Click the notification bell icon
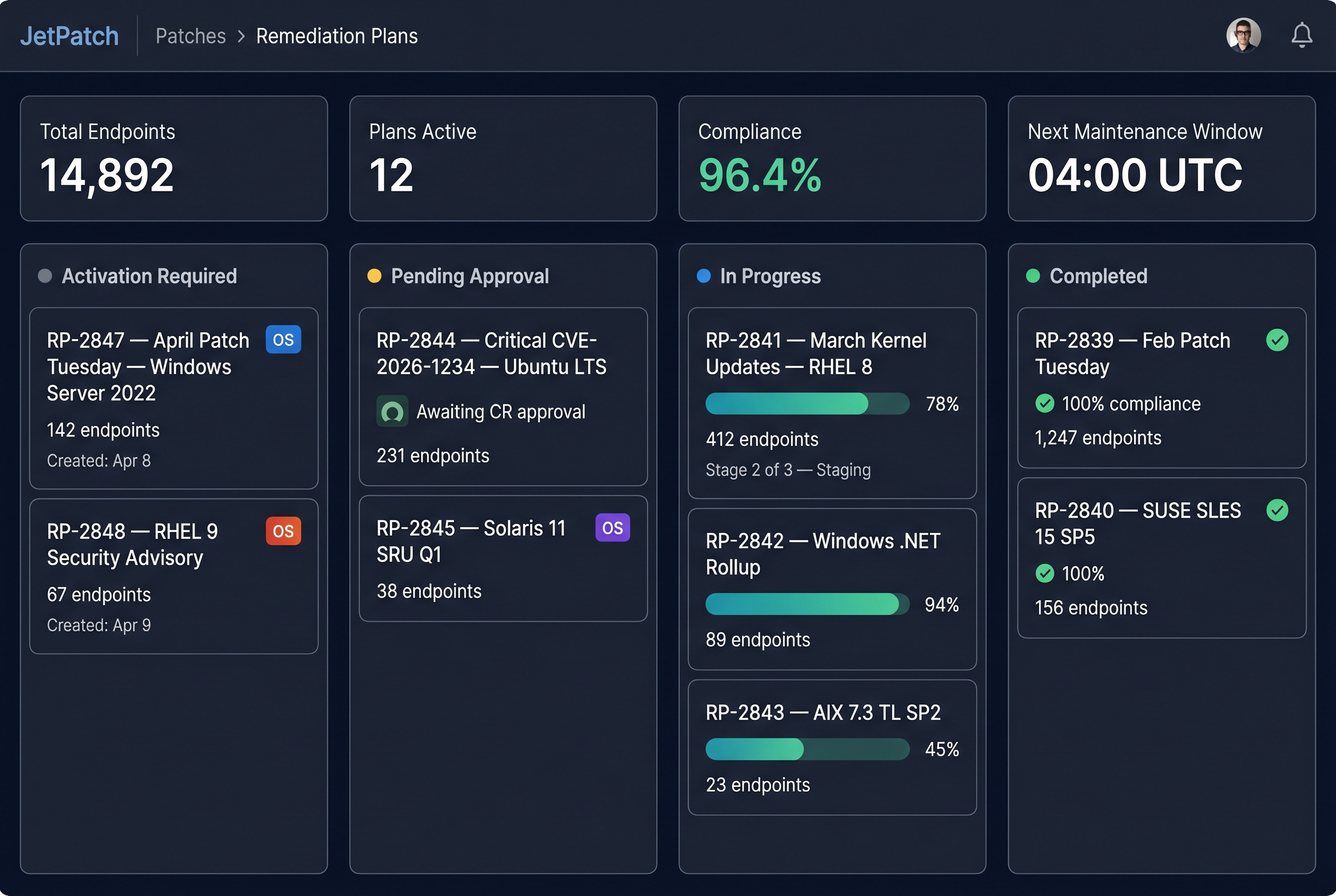Image resolution: width=1336 pixels, height=896 pixels. pos(1302,35)
